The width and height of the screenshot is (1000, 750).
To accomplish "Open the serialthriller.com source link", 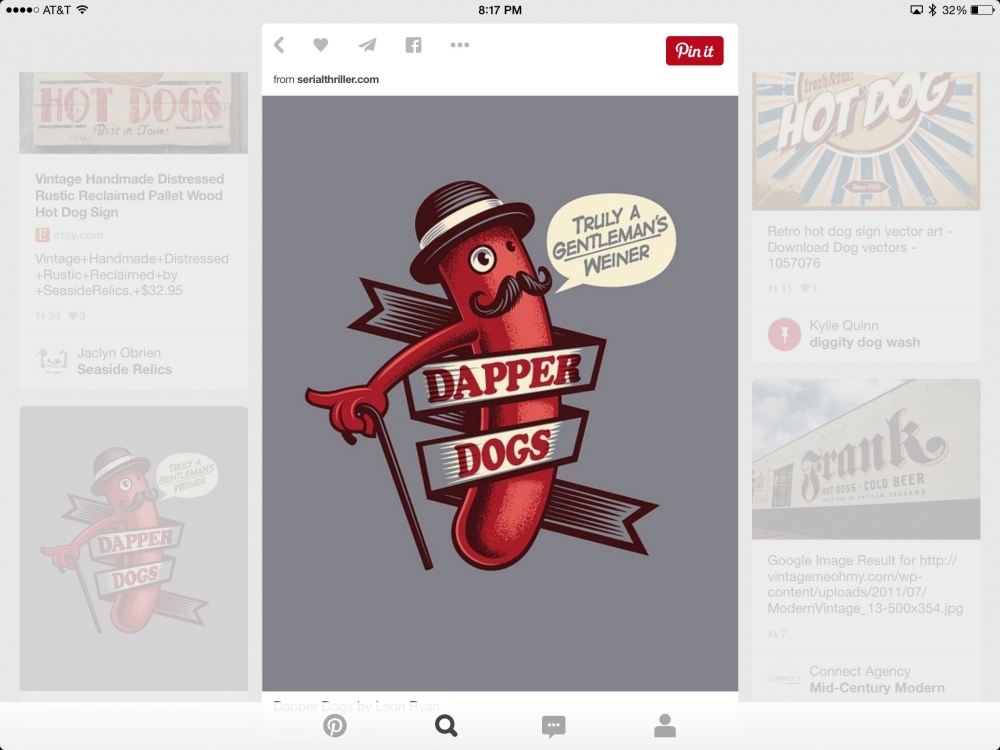I will tap(337, 79).
